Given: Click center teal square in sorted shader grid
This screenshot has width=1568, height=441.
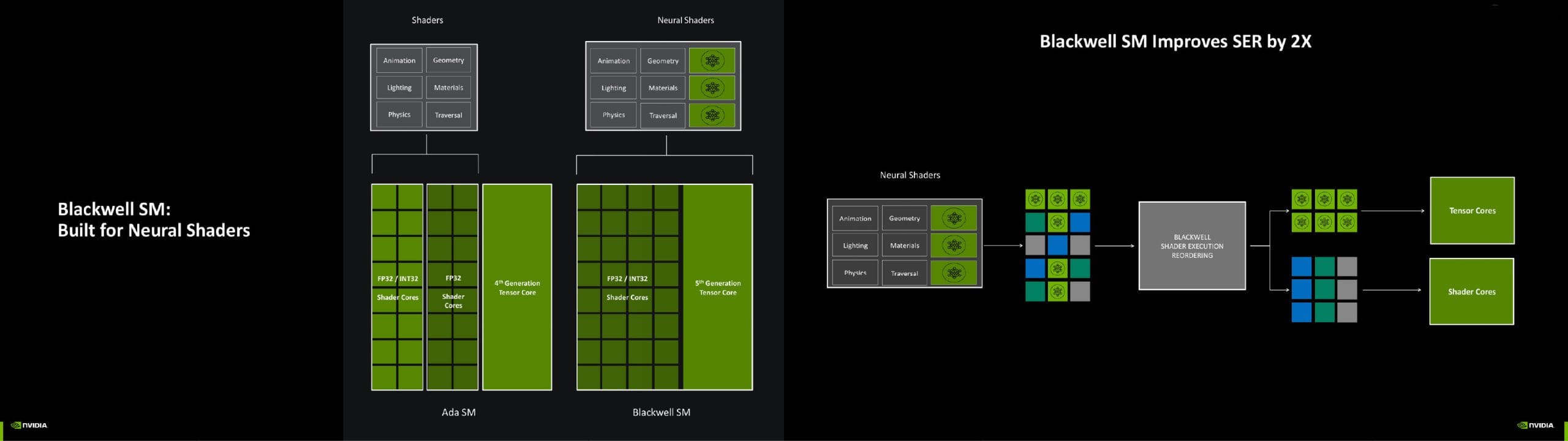Looking at the screenshot, I should 1324,289.
